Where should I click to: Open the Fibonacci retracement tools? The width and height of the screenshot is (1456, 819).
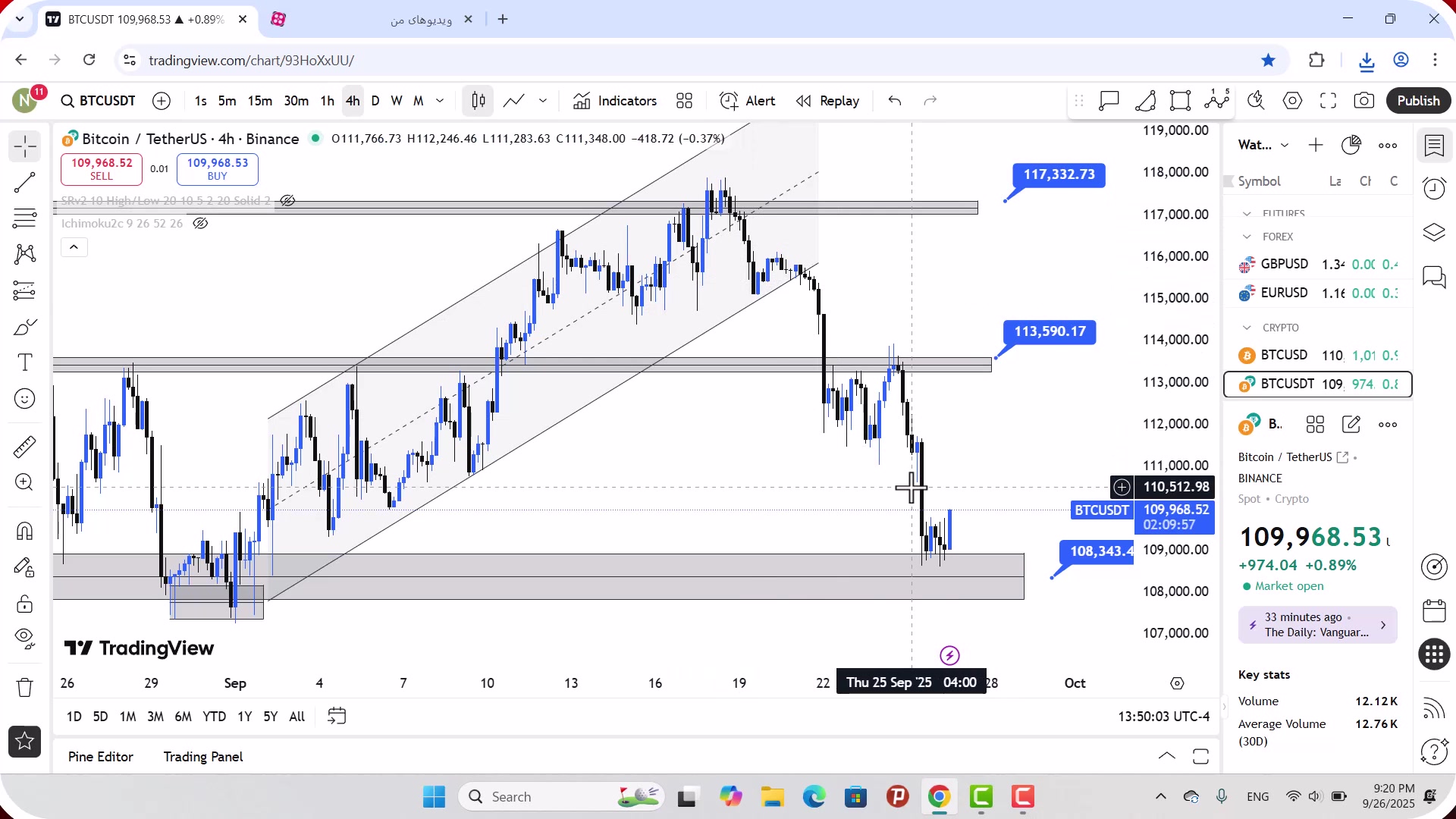click(25, 218)
